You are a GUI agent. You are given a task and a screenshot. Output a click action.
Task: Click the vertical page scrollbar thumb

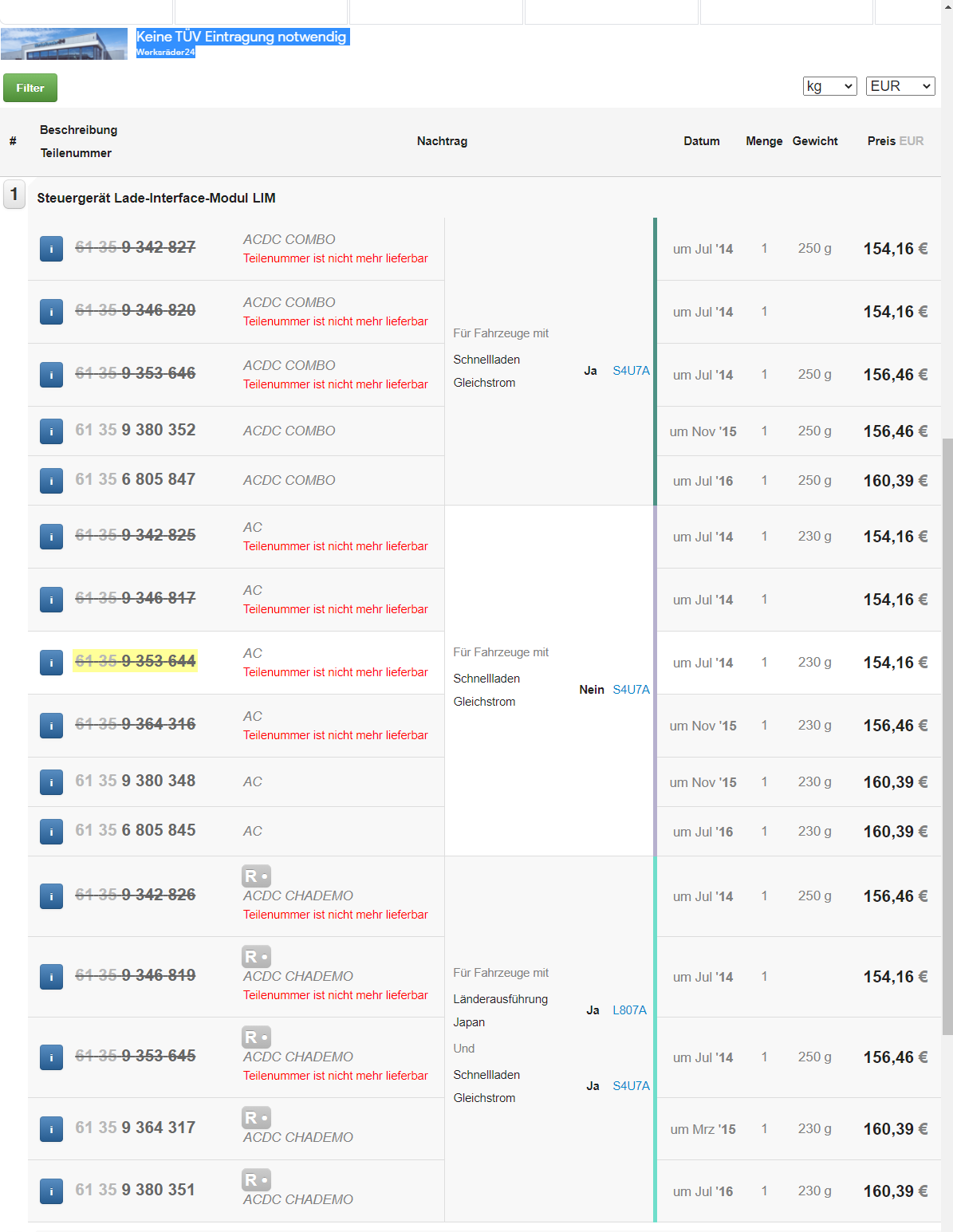point(947,734)
